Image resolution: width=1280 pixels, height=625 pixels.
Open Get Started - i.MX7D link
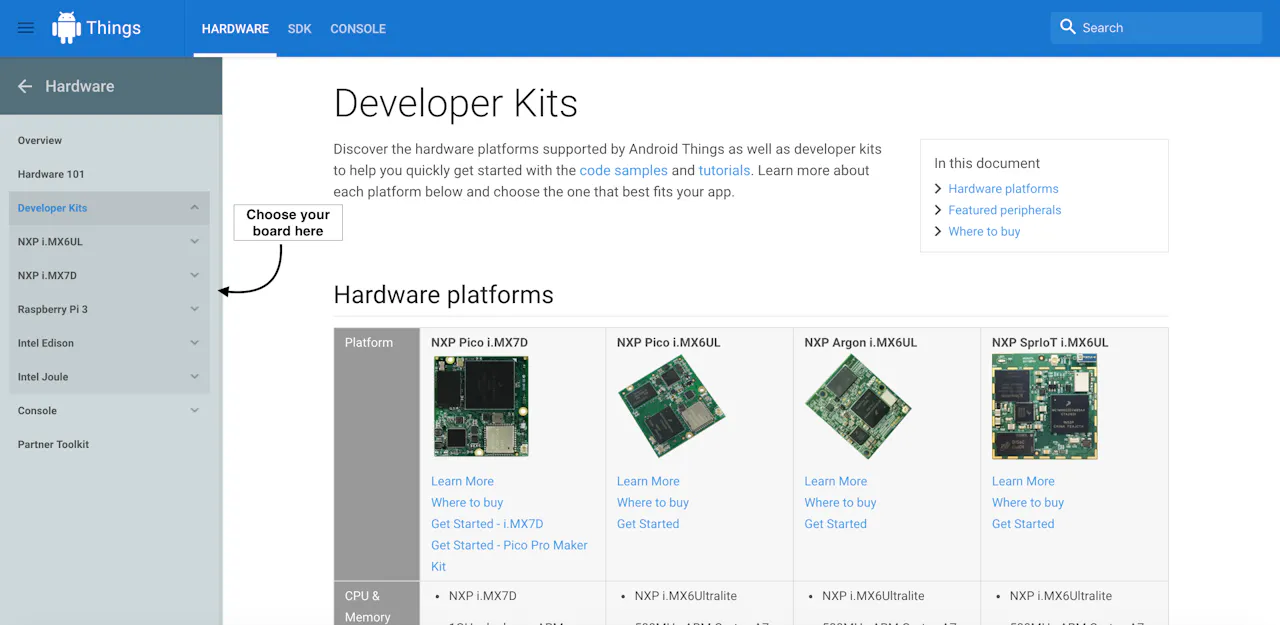[x=487, y=524]
